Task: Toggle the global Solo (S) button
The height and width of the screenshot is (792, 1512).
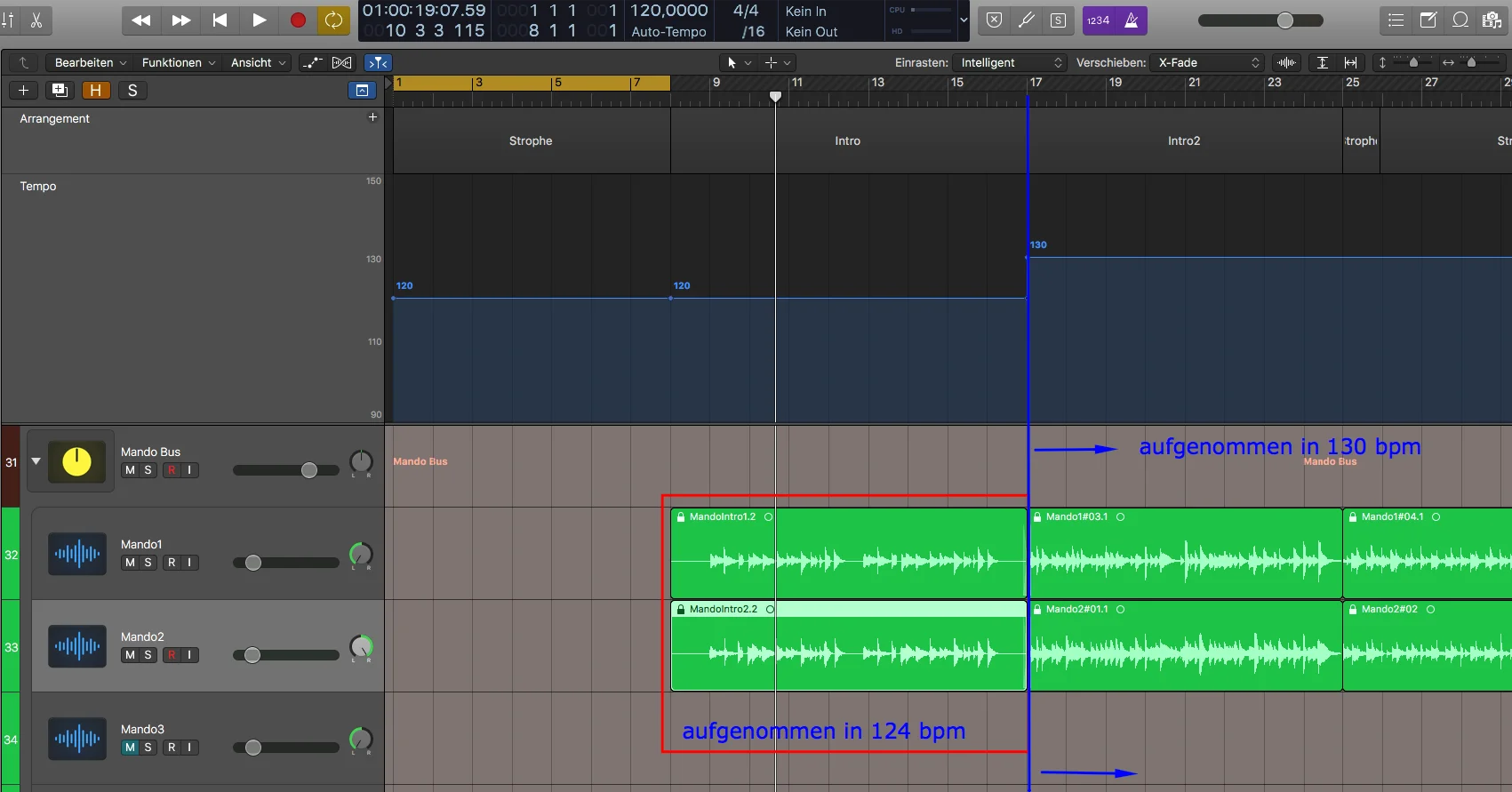Action: [x=132, y=90]
